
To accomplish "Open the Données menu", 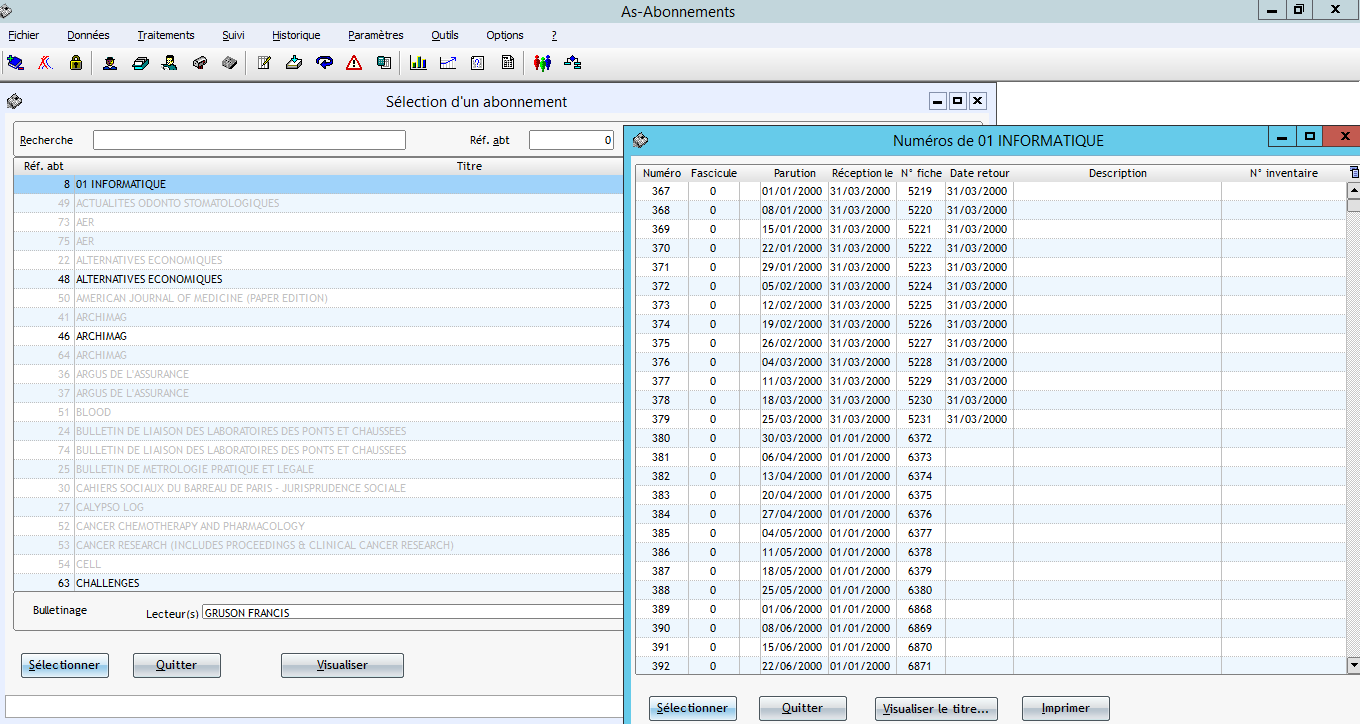I will (x=88, y=35).
